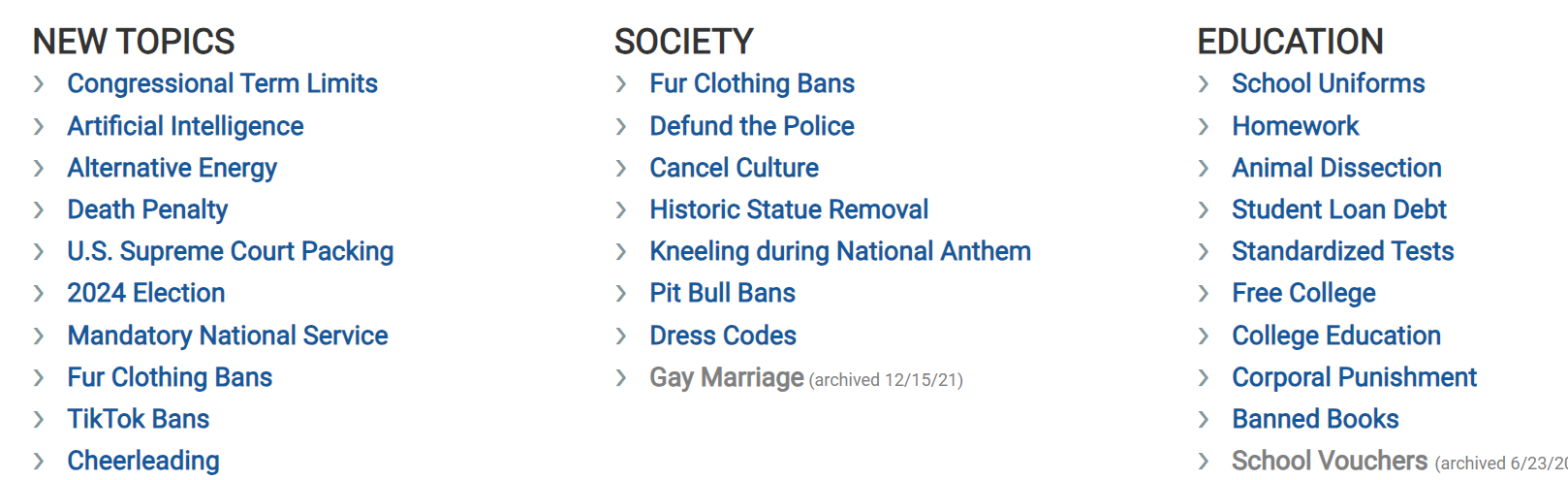
Task: Click the chevron next to Death Penalty
Action: click(x=39, y=210)
